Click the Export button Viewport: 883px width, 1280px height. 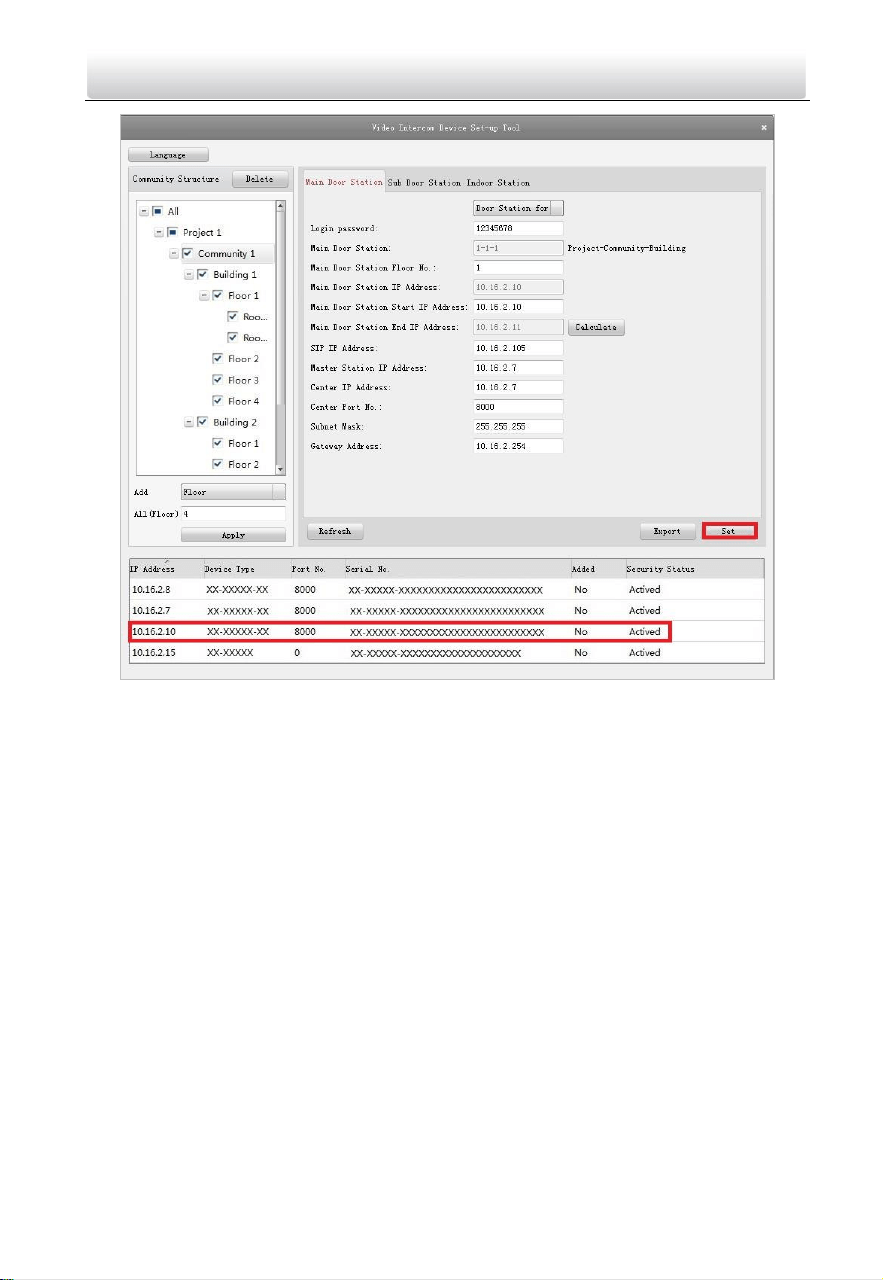pos(667,532)
